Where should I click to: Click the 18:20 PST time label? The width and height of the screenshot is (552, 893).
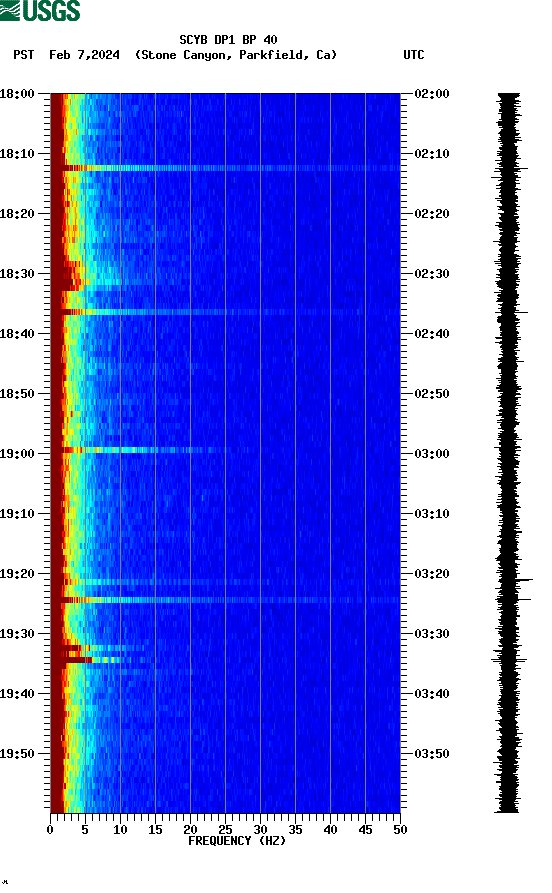17,214
